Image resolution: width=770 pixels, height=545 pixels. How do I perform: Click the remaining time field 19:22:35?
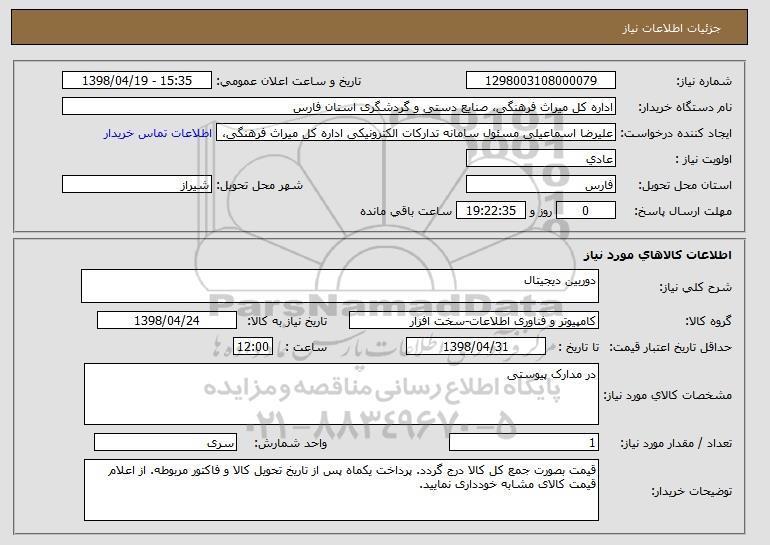tap(491, 211)
